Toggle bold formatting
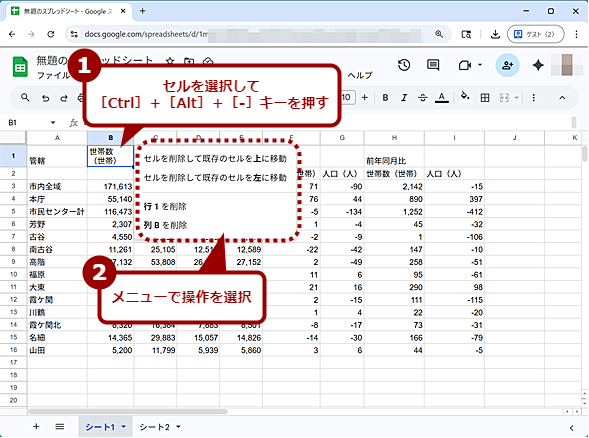 tap(385, 98)
